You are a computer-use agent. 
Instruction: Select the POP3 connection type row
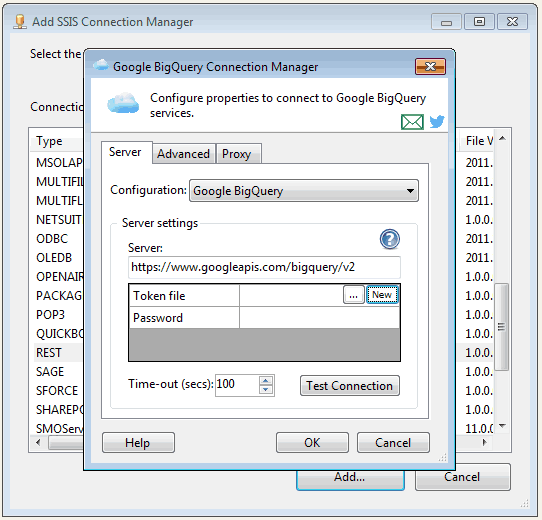pos(58,315)
